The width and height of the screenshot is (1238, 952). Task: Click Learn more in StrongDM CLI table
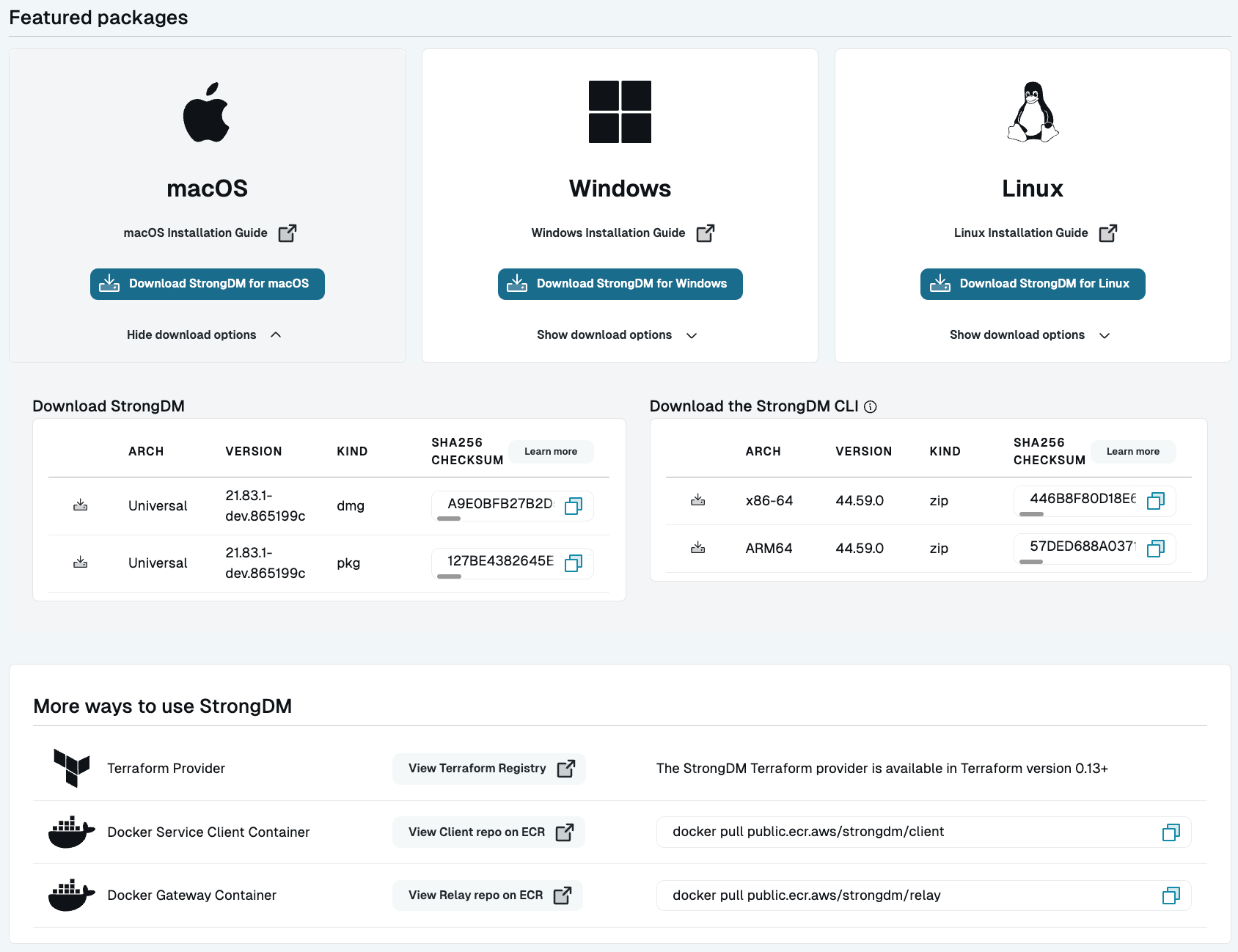[1133, 452]
